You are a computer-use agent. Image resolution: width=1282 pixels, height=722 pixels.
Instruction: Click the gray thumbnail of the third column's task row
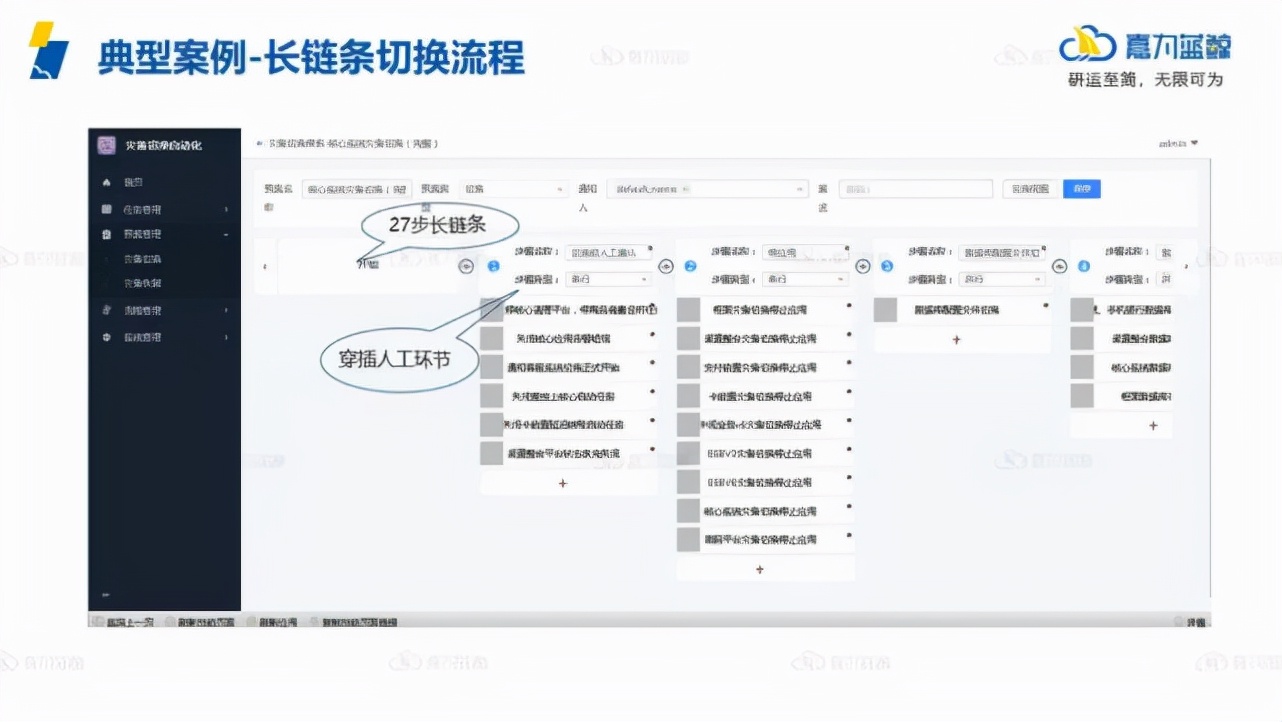(x=885, y=310)
